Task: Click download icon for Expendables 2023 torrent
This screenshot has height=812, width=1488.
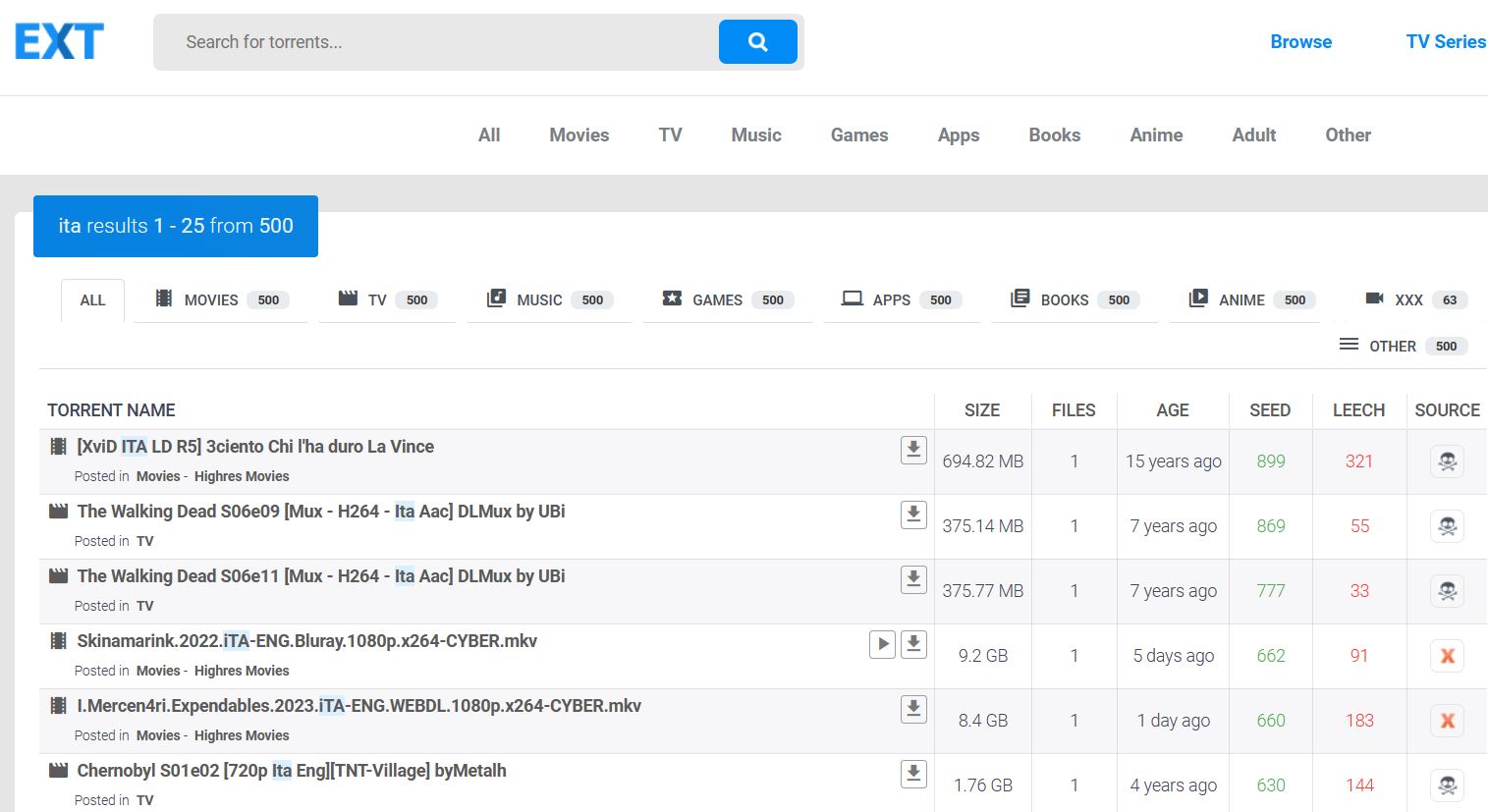Action: click(x=913, y=709)
